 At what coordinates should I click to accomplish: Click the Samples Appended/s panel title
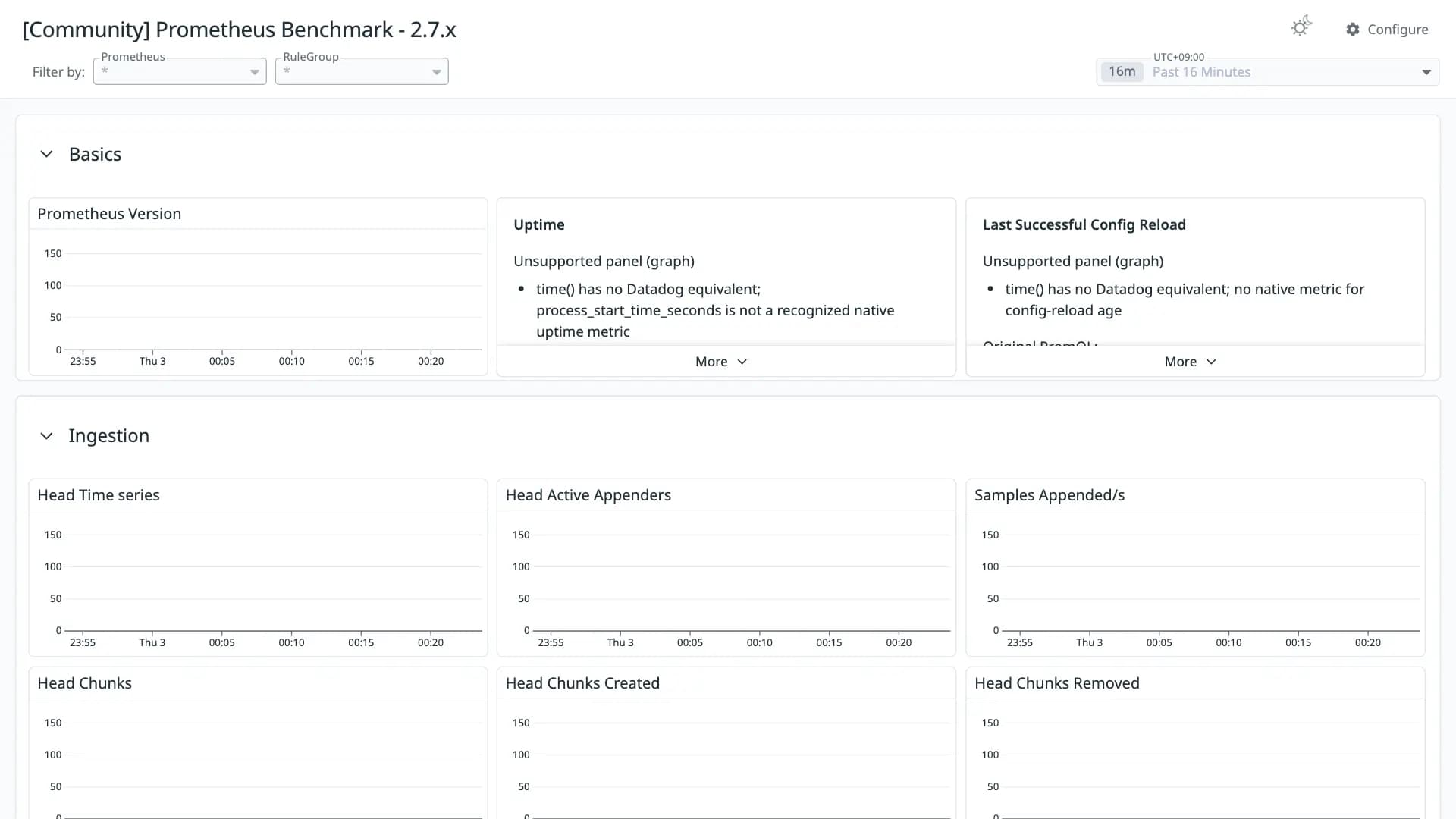point(1049,495)
